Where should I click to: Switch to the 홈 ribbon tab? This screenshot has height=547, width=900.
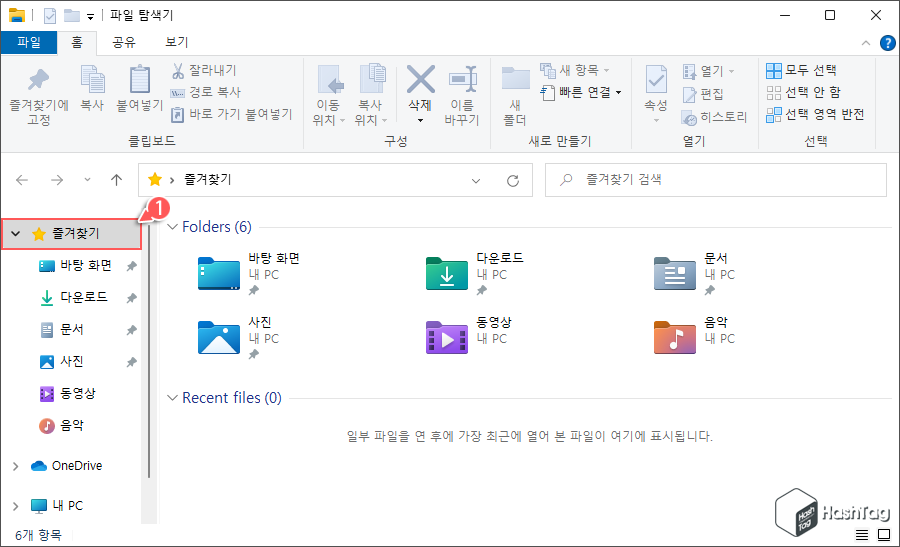coord(77,42)
